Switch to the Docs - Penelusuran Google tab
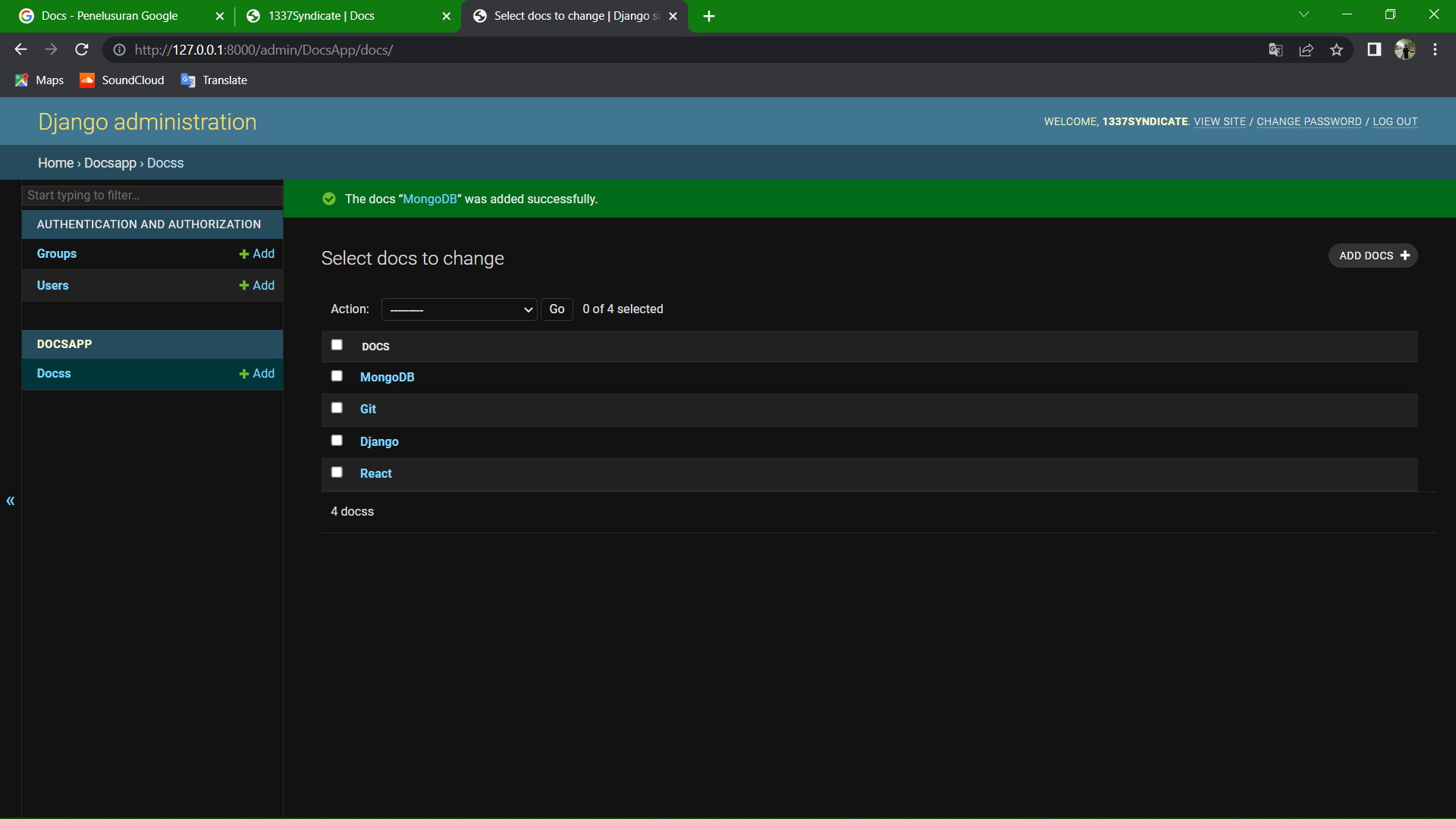The height and width of the screenshot is (819, 1456). [x=110, y=16]
